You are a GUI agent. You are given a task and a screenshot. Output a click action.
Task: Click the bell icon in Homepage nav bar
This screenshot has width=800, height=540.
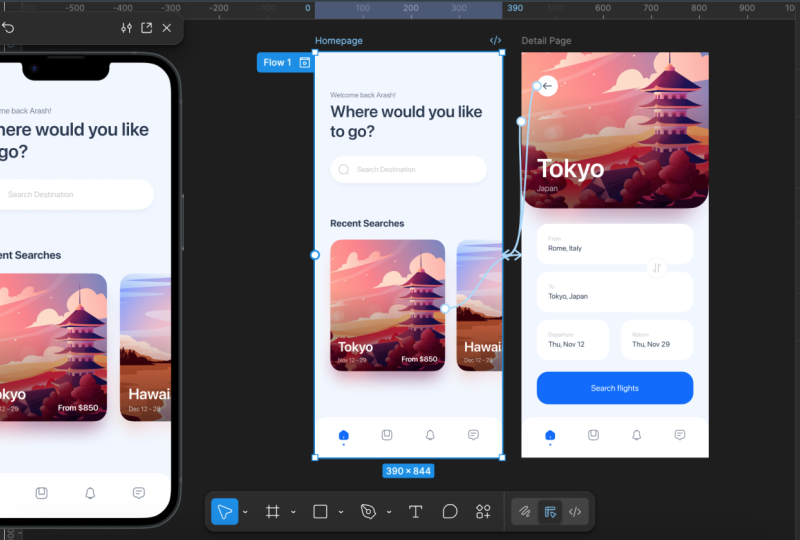point(430,435)
